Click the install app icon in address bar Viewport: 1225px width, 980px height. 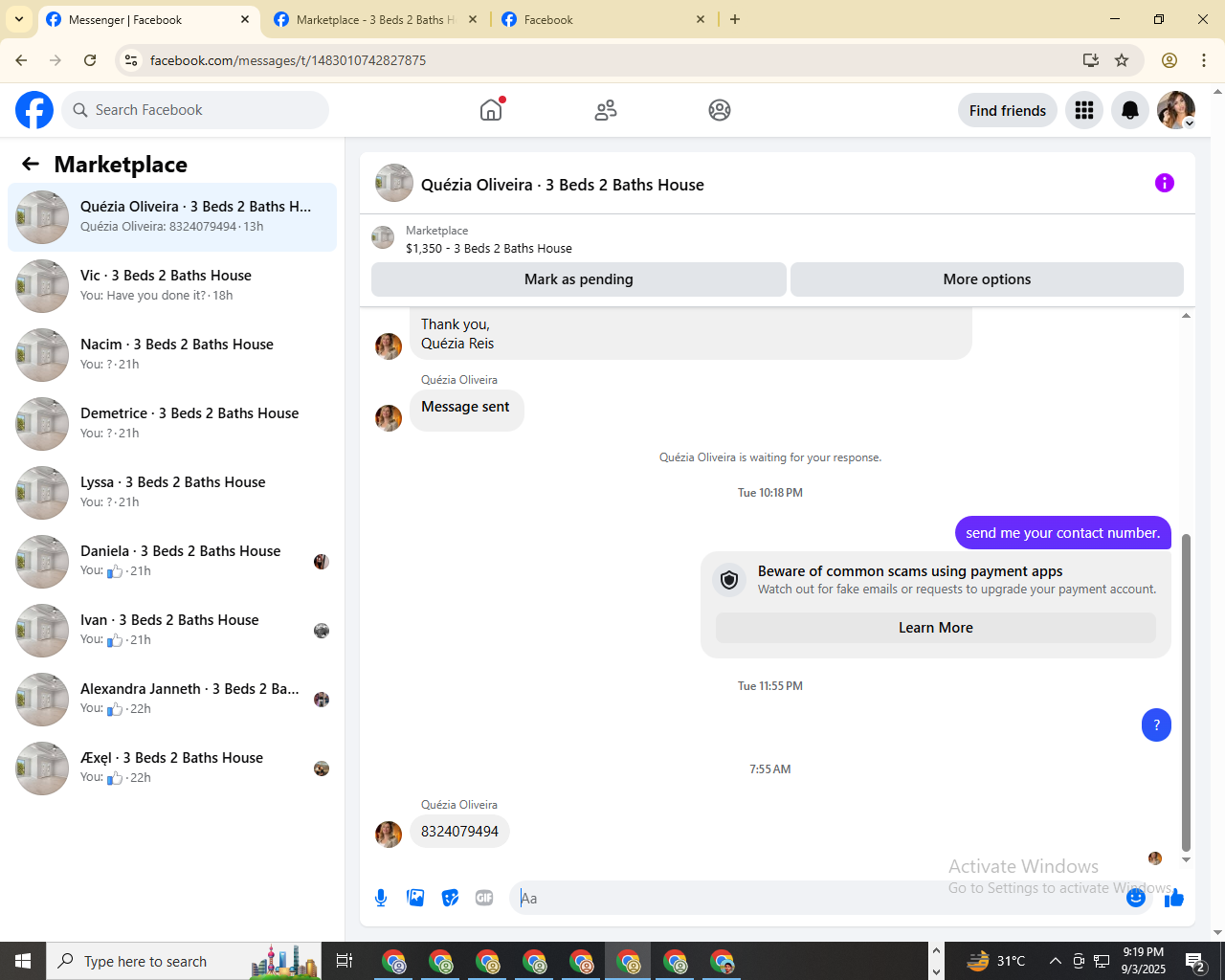pos(1090,60)
